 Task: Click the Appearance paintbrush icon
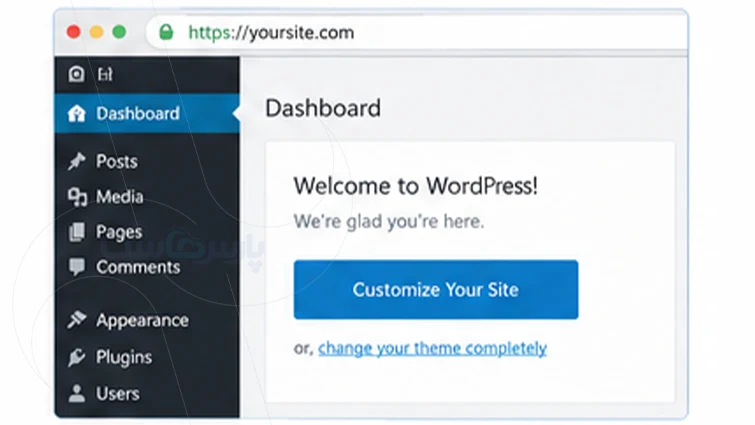click(77, 320)
